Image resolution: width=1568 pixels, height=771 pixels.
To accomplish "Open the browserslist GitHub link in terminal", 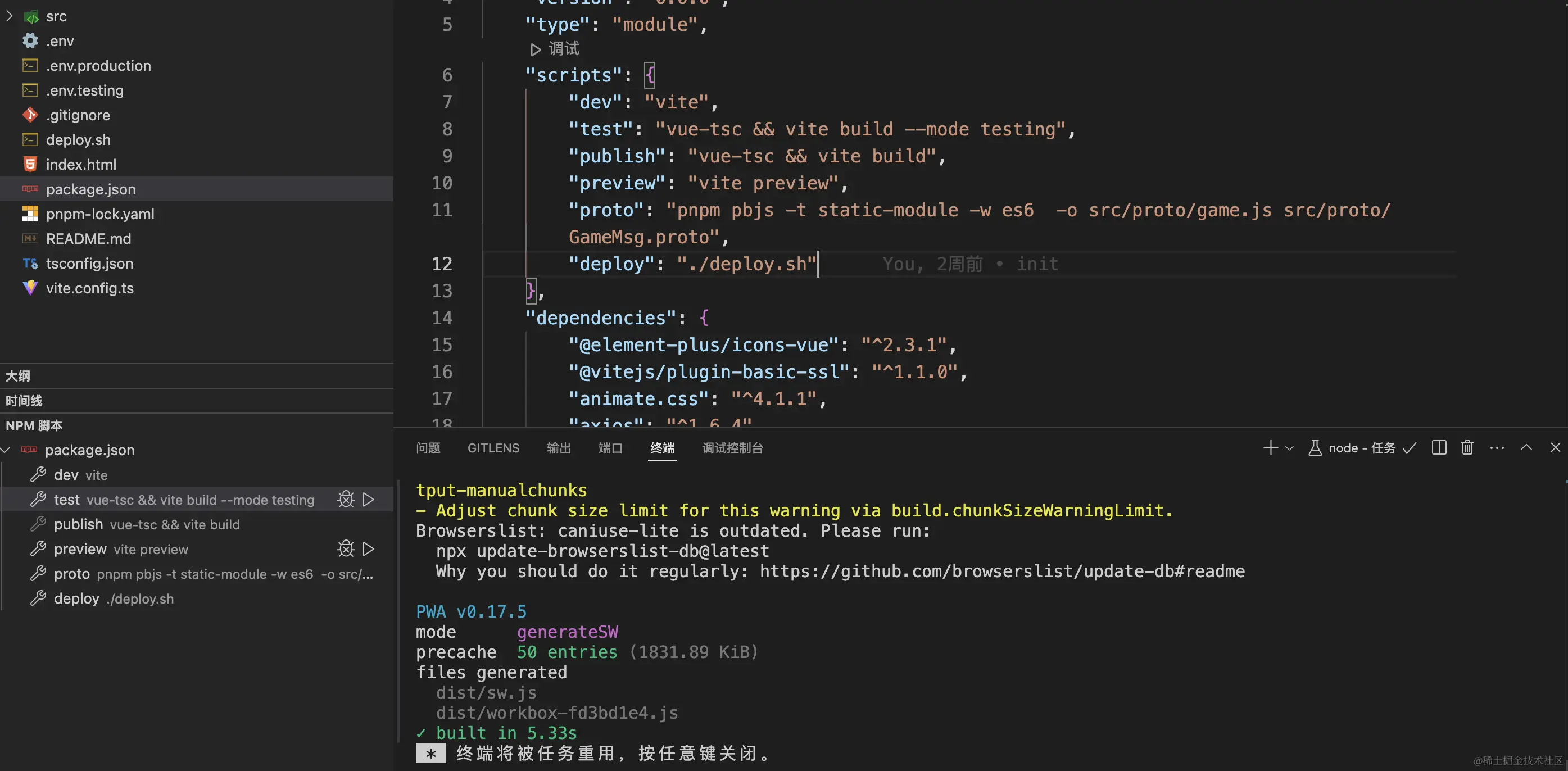I will 1002,572.
